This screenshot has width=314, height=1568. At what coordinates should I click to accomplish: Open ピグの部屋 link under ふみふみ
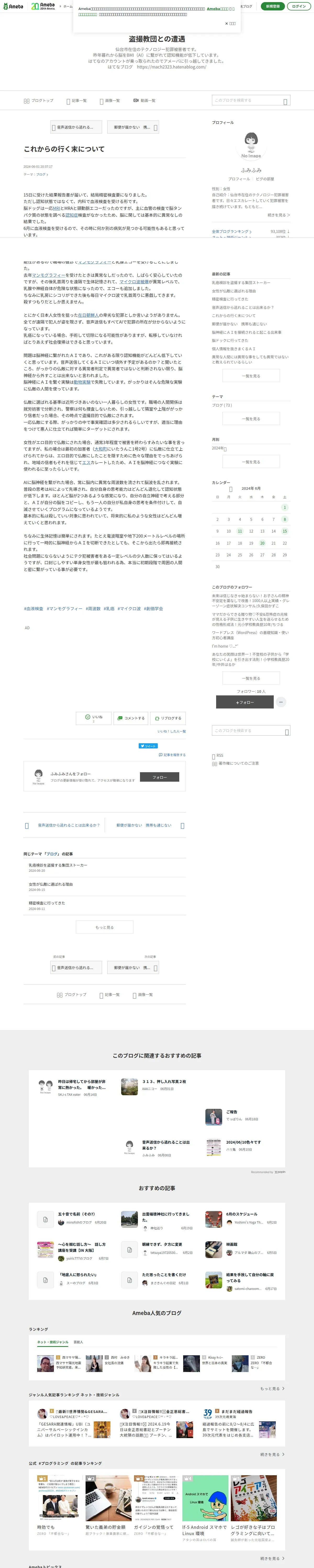click(x=265, y=179)
